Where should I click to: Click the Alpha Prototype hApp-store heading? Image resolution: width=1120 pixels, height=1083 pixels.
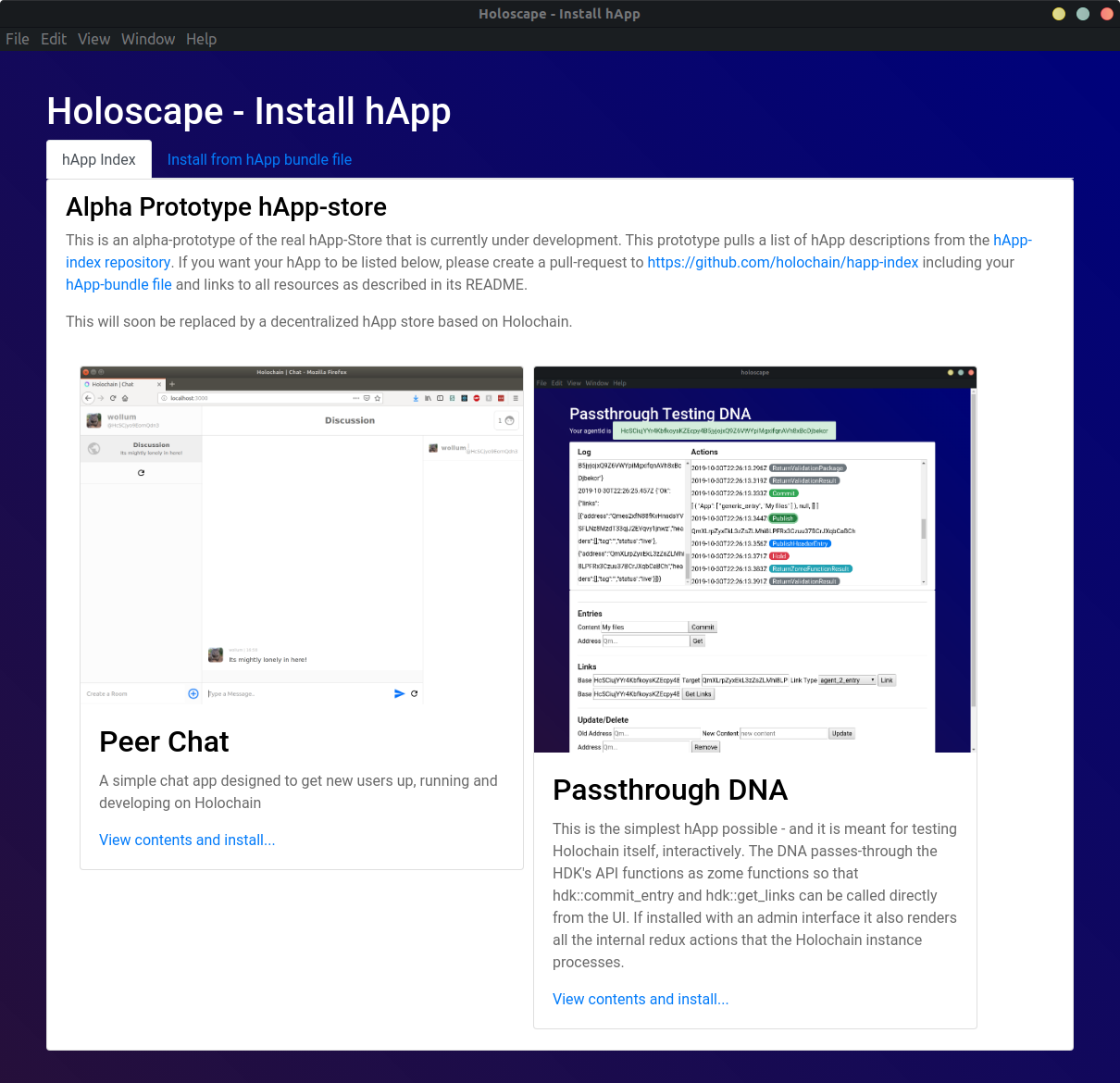pos(227,207)
